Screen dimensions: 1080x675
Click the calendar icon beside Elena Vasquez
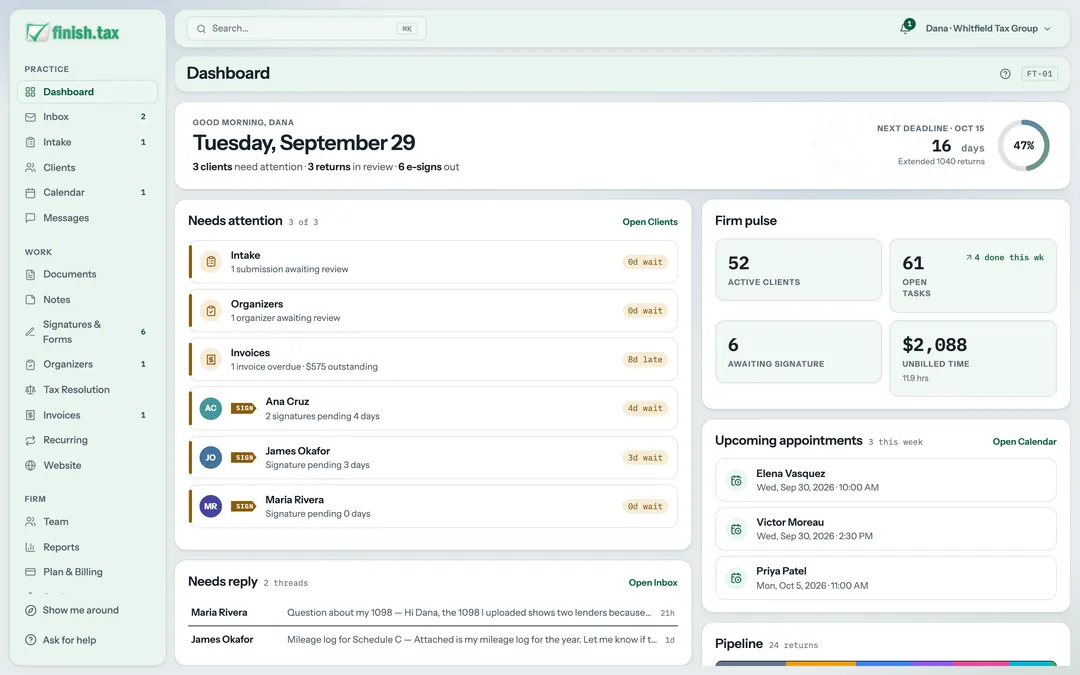pyautogui.click(x=736, y=480)
